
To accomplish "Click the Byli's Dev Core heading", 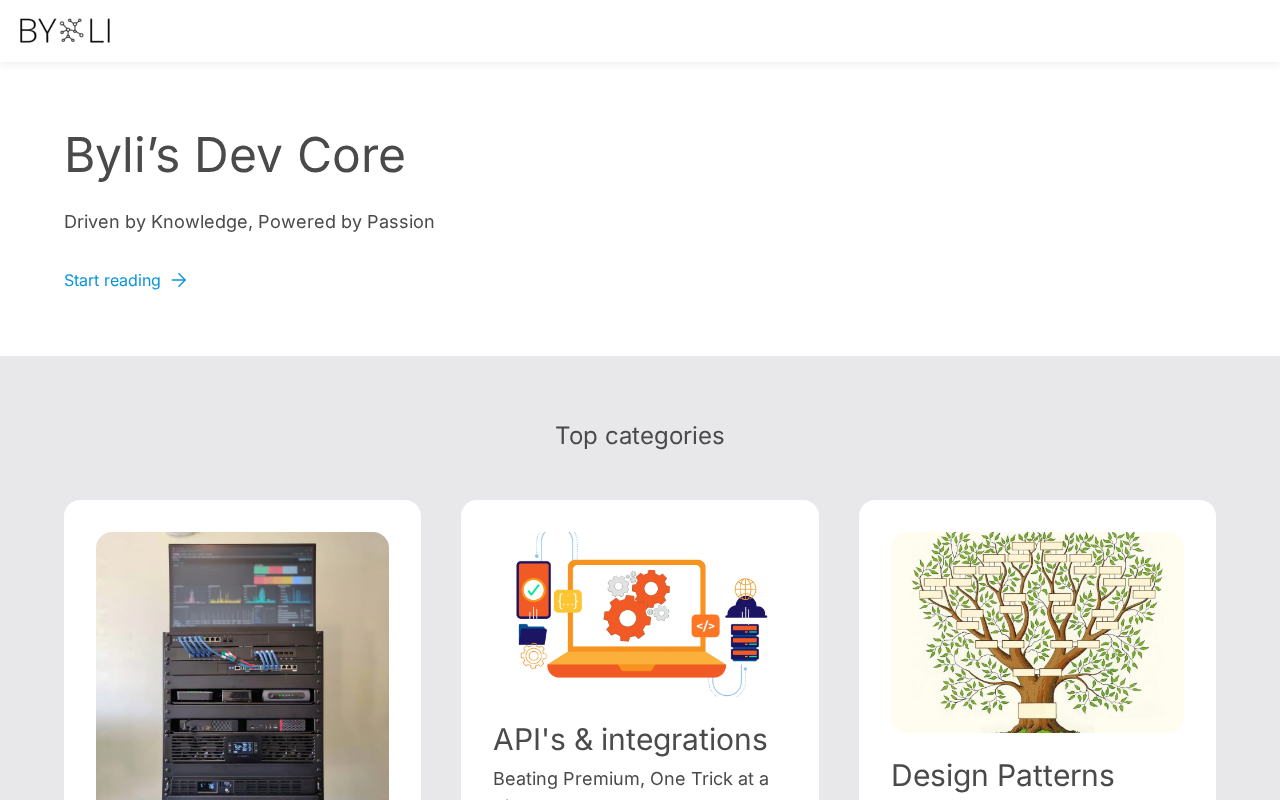I will click(235, 155).
